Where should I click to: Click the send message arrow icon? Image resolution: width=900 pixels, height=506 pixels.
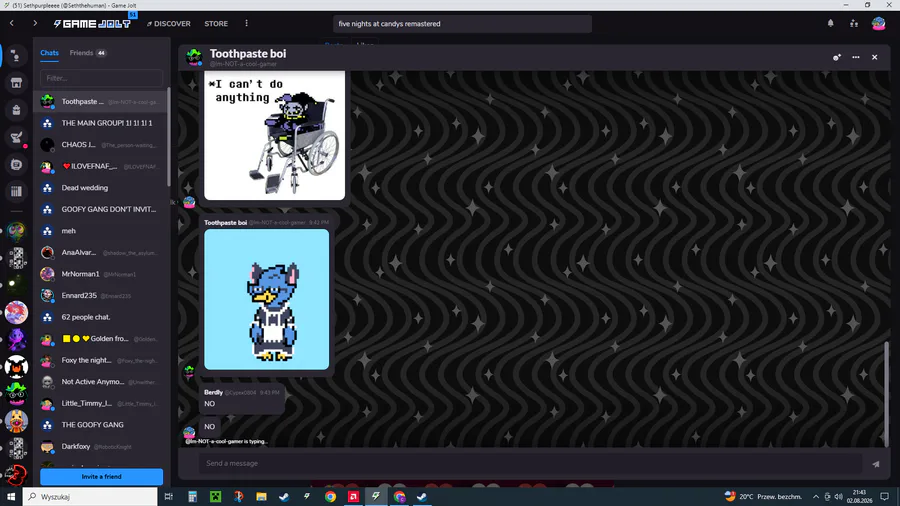(876, 464)
